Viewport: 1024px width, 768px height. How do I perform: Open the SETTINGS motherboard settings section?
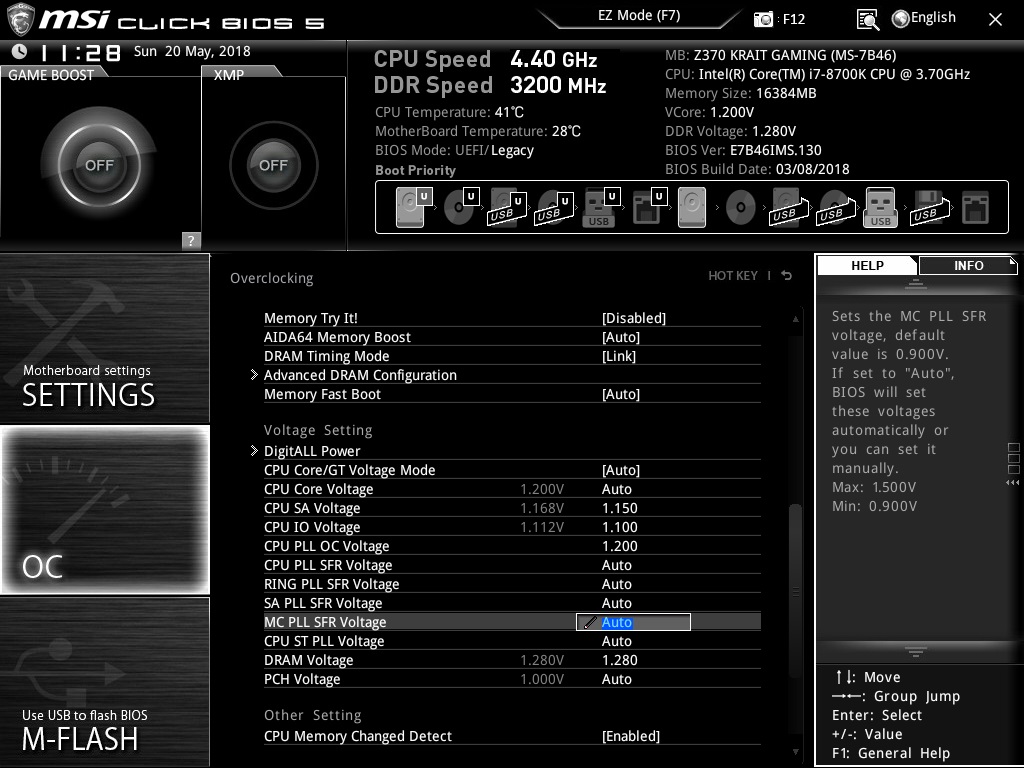coord(104,338)
